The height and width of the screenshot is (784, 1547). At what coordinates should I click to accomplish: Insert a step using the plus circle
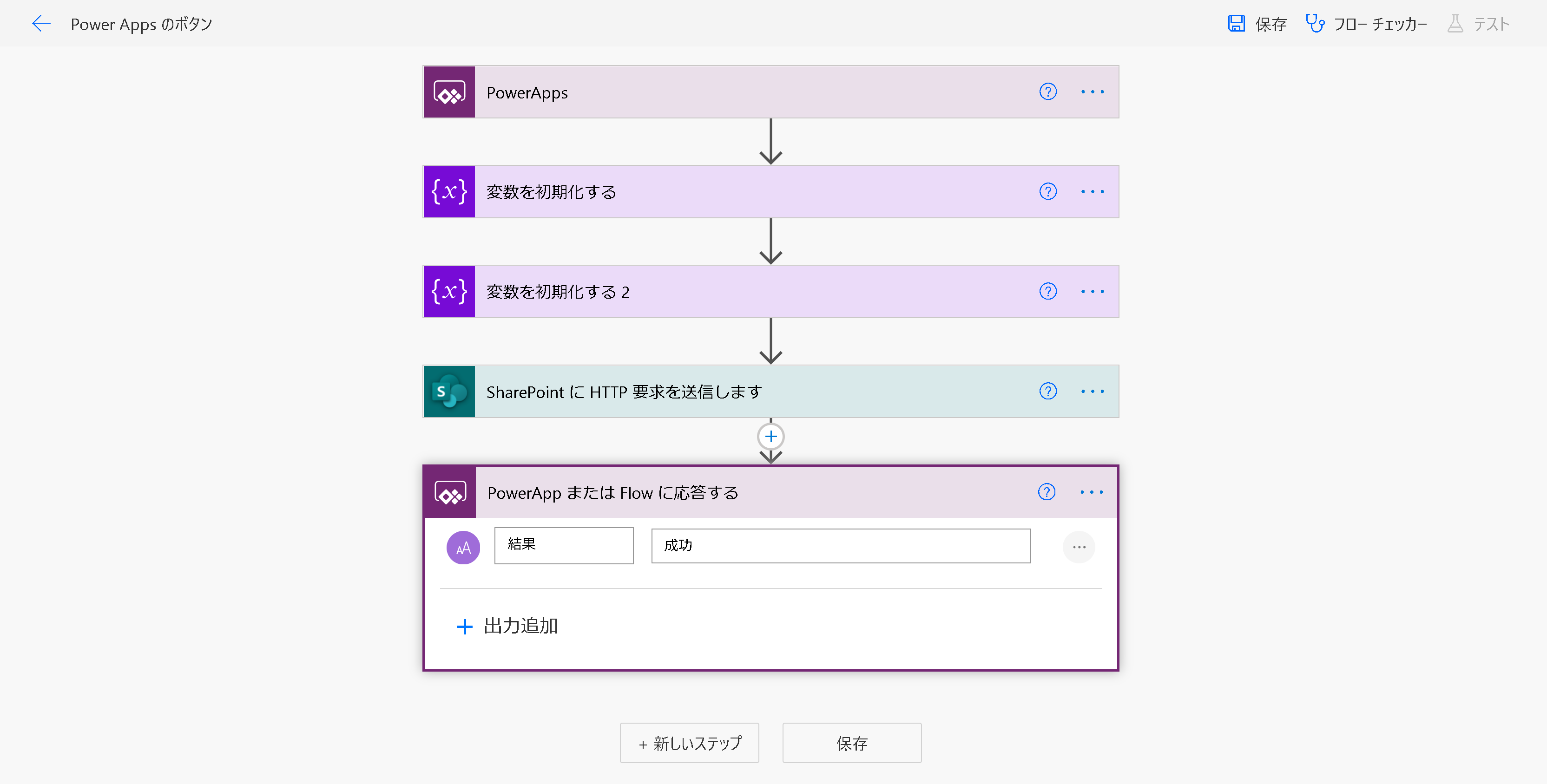[x=770, y=437]
